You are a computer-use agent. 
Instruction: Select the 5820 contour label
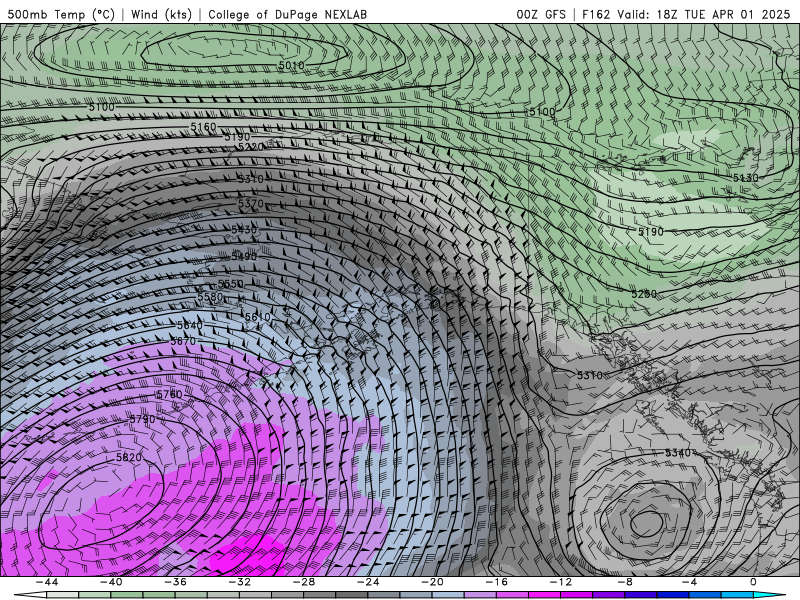[129, 458]
